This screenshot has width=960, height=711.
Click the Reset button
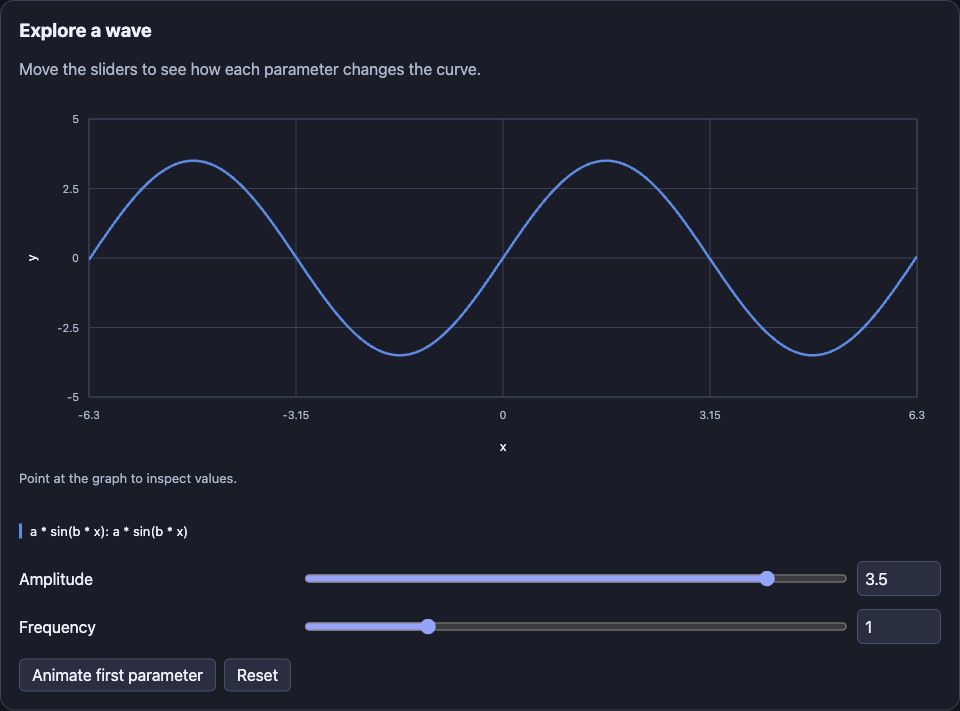(257, 675)
